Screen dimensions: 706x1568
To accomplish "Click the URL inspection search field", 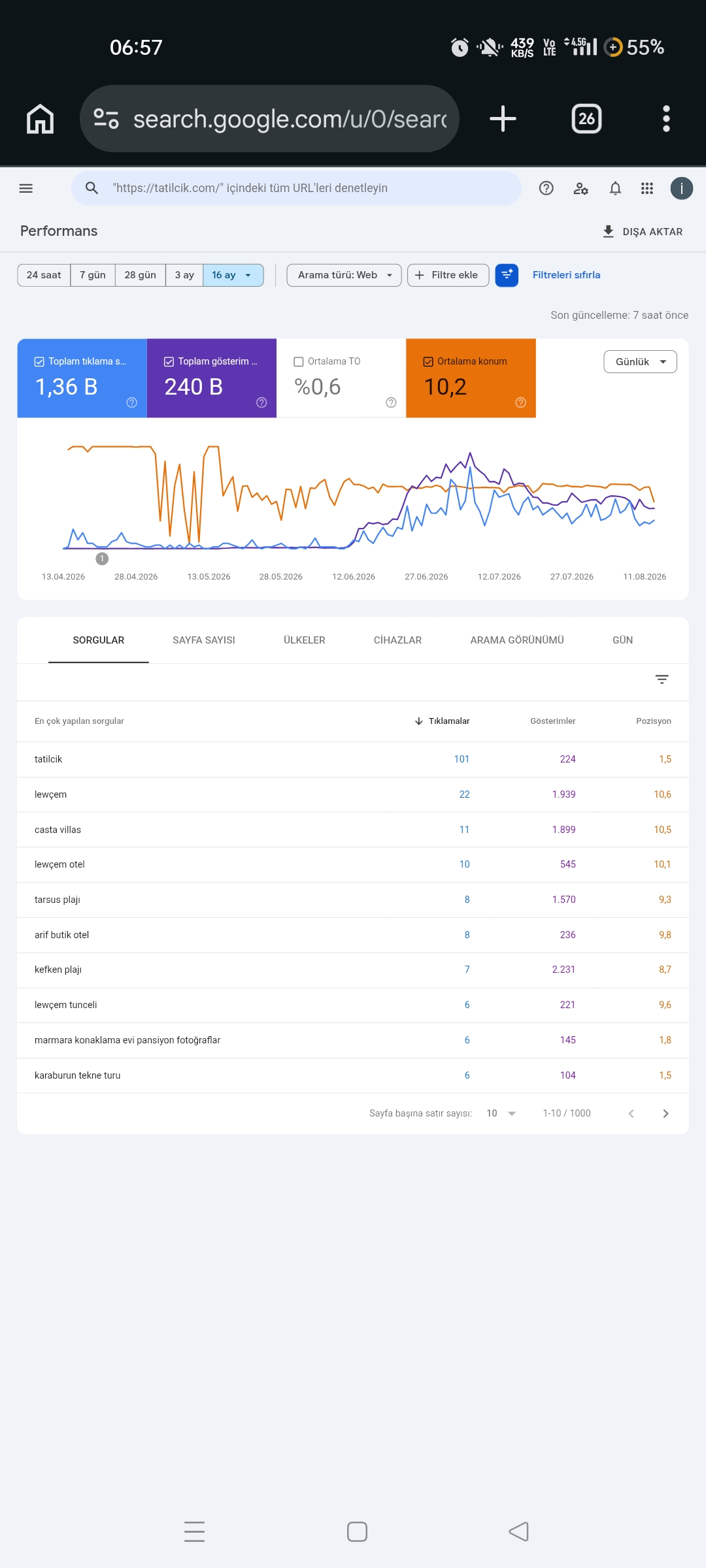I will pos(296,188).
